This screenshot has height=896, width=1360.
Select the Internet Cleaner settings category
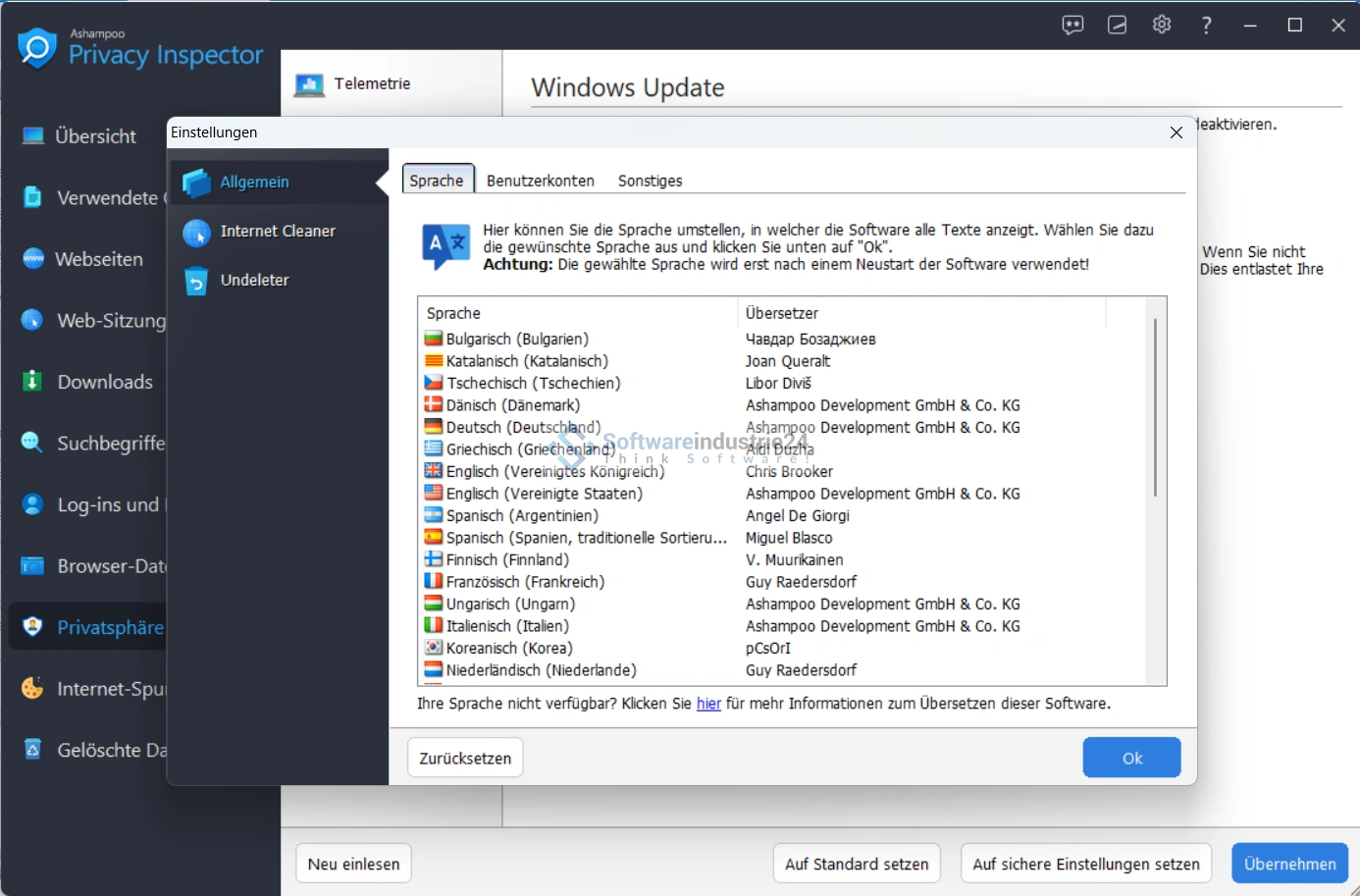pyautogui.click(x=278, y=232)
